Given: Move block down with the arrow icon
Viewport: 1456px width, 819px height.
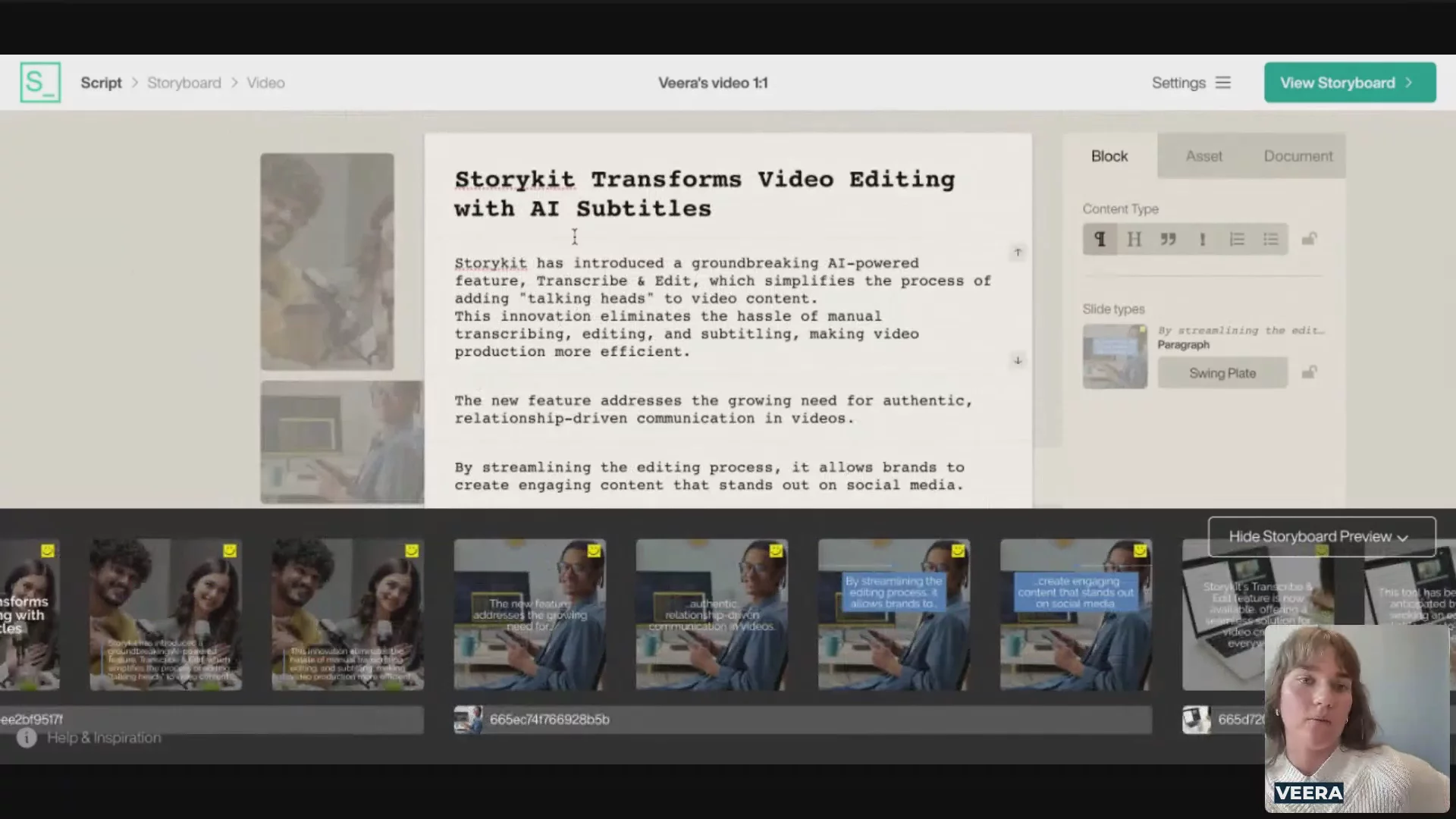Looking at the screenshot, I should (x=1018, y=360).
